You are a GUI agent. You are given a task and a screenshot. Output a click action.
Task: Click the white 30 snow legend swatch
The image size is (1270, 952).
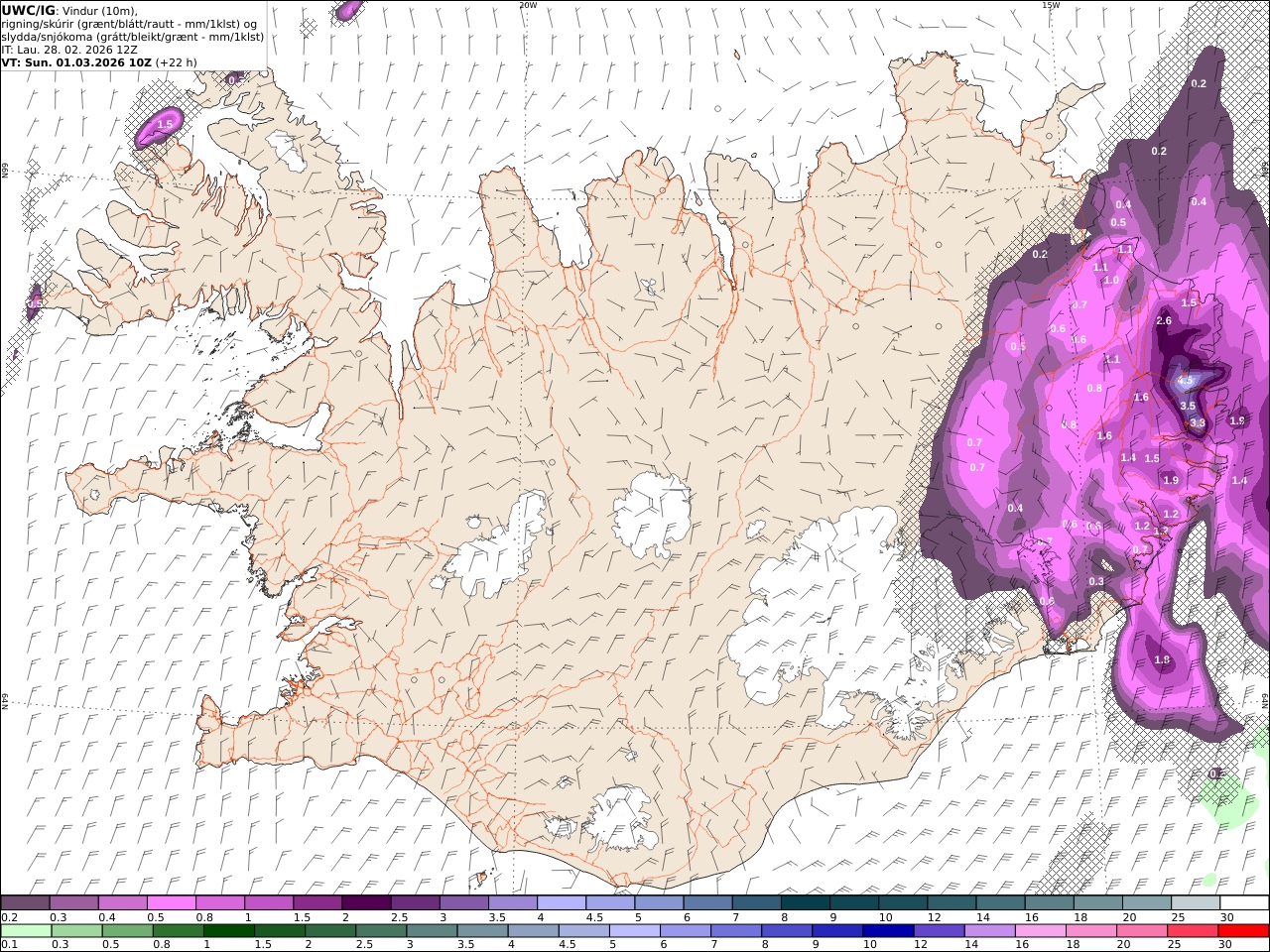1244,902
